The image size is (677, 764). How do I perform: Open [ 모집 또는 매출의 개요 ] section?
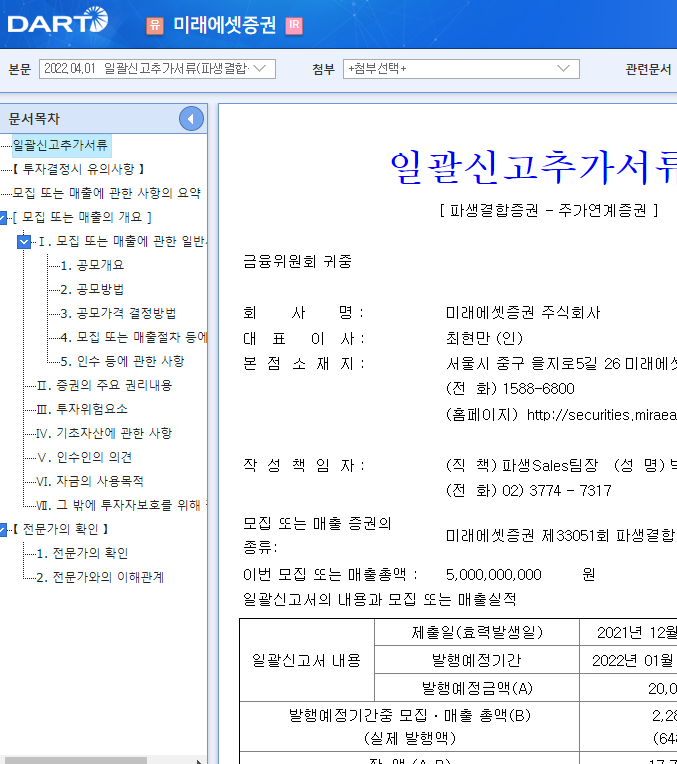82,217
